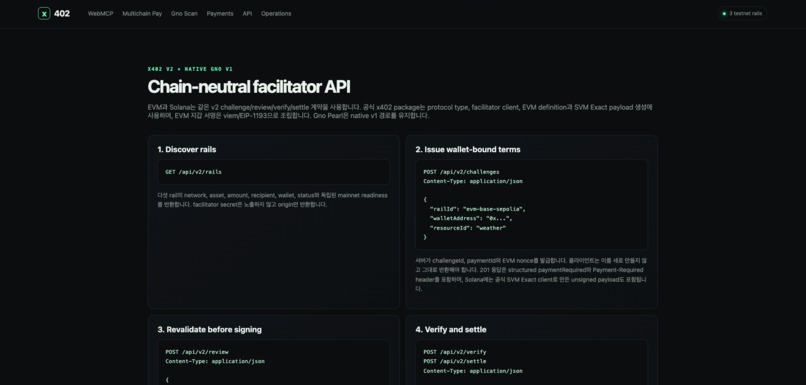Click the POST /api/v2/settle code line
806x385 pixels.
[454, 361]
